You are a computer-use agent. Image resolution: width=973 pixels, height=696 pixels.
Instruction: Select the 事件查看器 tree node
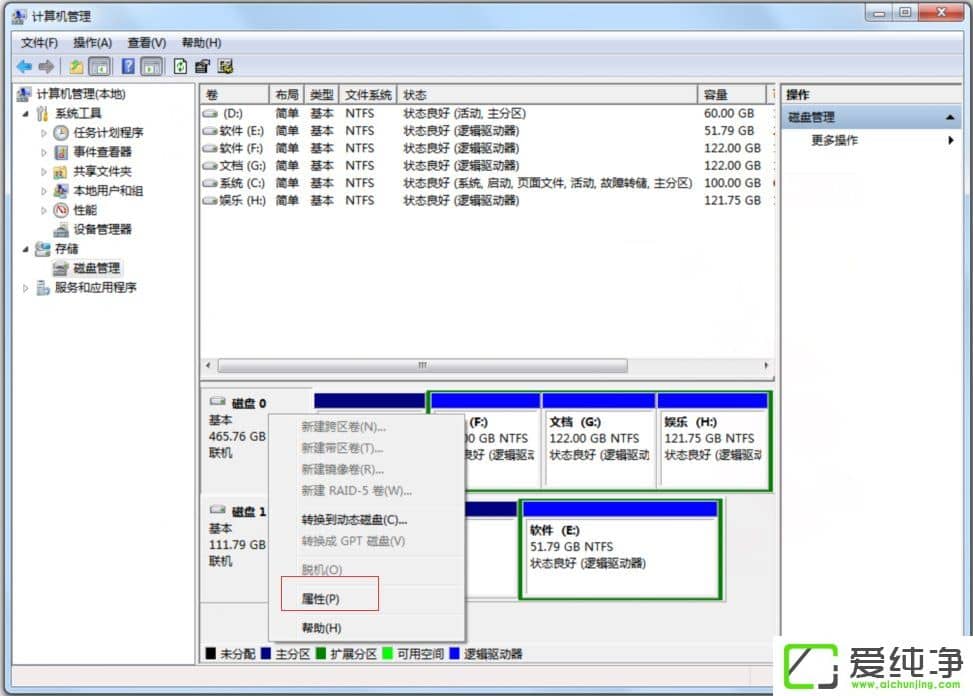(x=102, y=152)
